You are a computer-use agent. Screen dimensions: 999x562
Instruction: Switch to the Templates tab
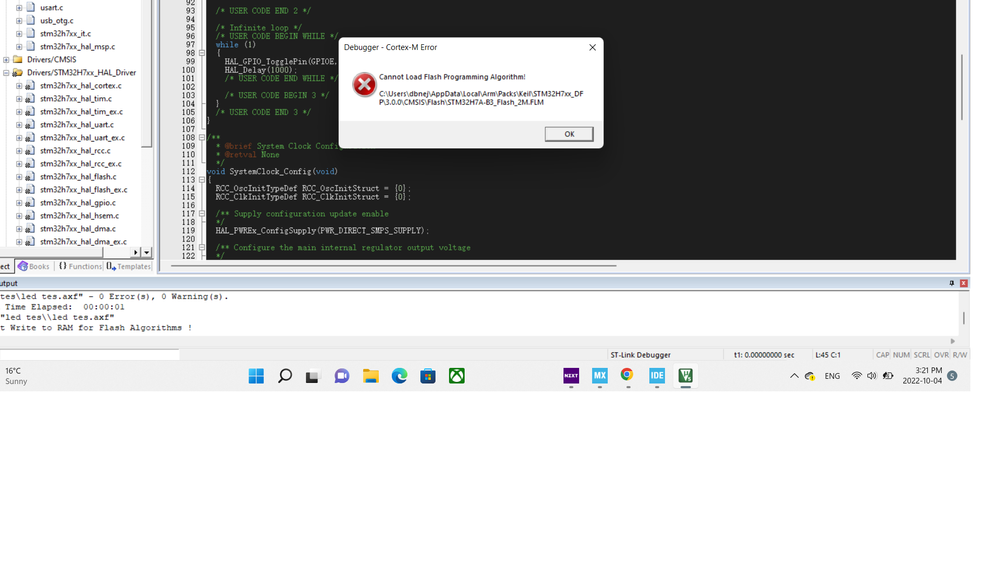[129, 266]
